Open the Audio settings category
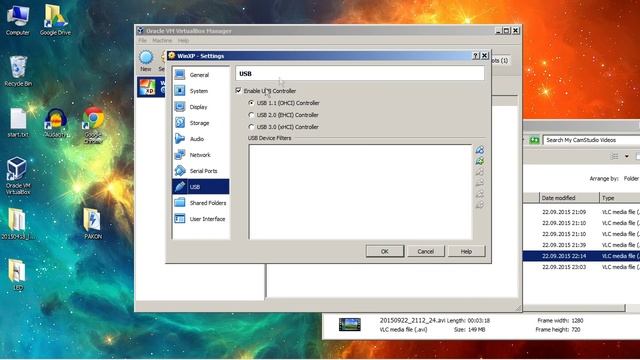Viewport: 640px width, 360px height. tap(200, 139)
